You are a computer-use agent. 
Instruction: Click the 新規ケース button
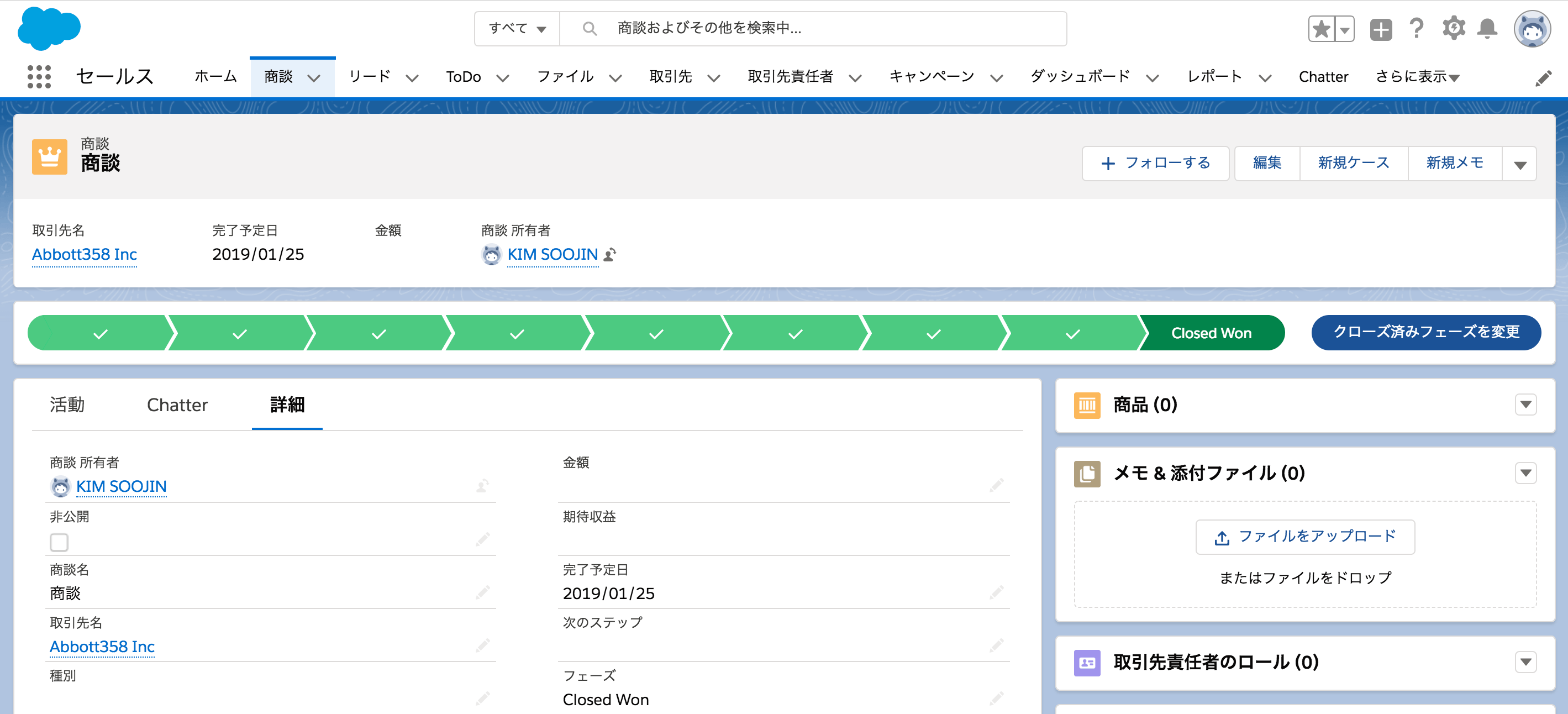[x=1354, y=164]
